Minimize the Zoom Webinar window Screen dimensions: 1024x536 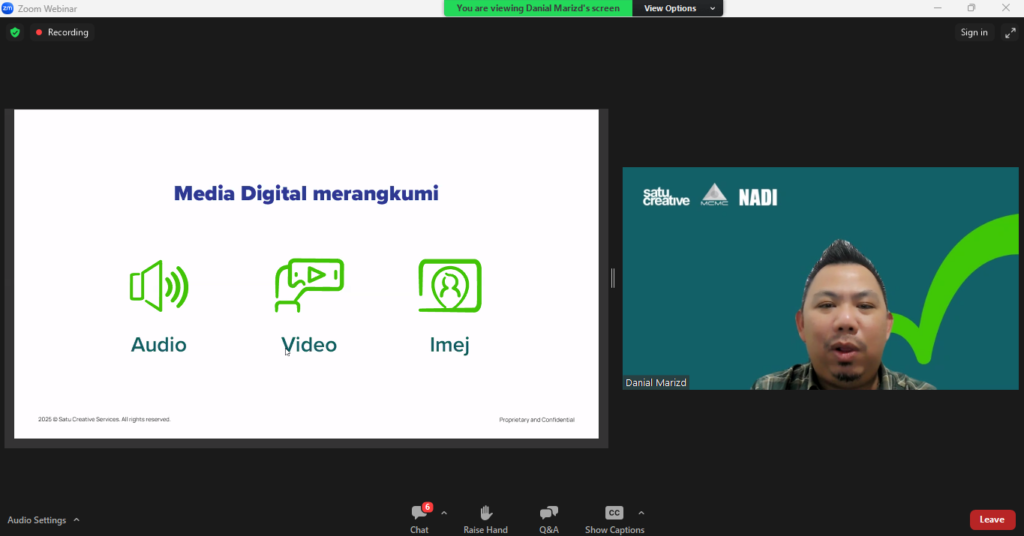click(937, 8)
